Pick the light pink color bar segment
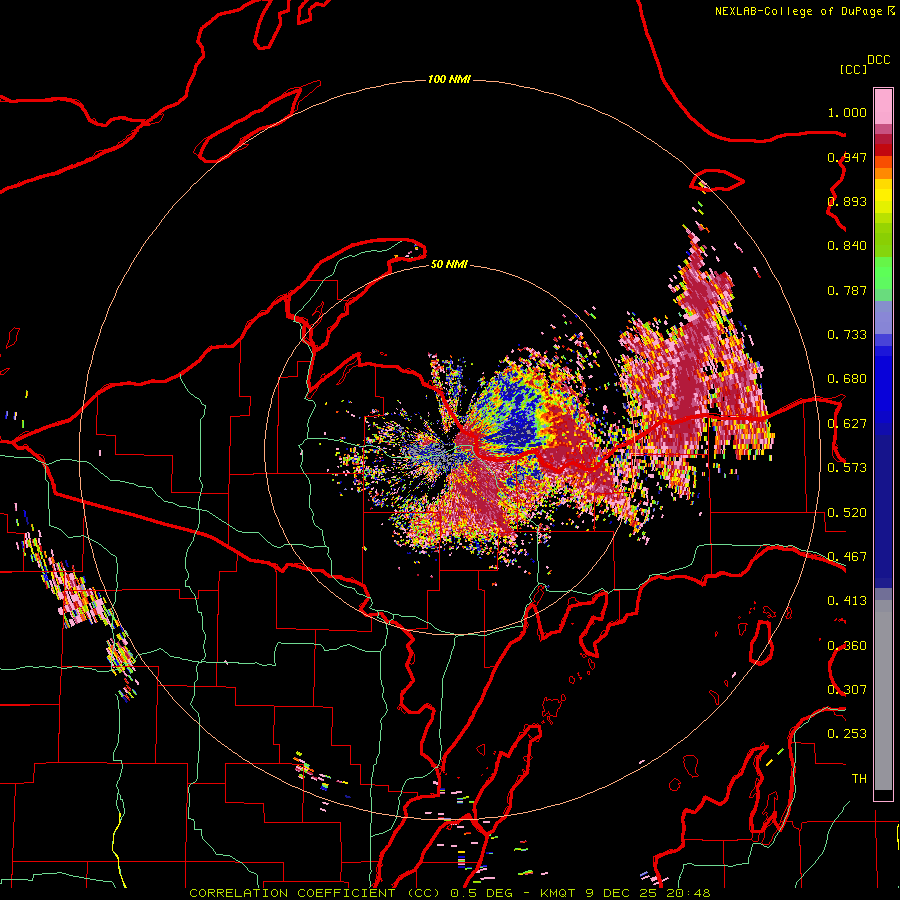This screenshot has width=900, height=900. (883, 106)
